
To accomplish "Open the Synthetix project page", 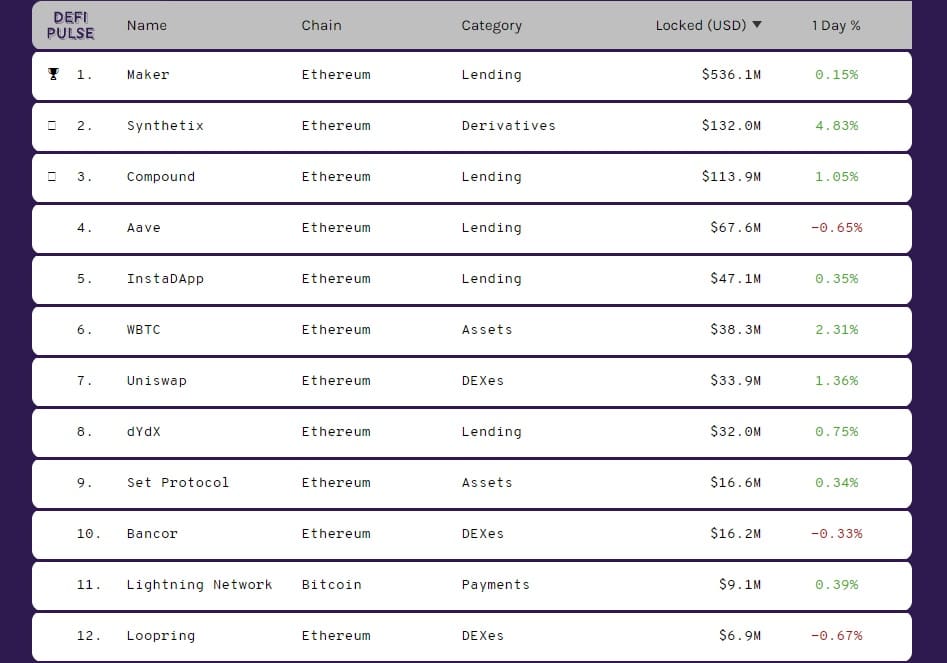I will click(x=165, y=126).
